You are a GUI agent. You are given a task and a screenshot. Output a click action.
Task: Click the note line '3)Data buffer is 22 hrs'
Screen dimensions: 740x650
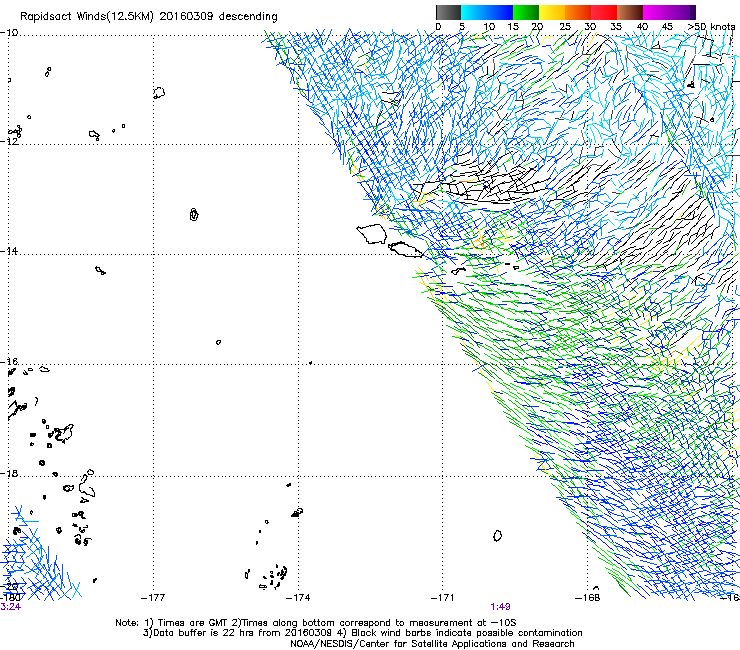[x=362, y=633]
